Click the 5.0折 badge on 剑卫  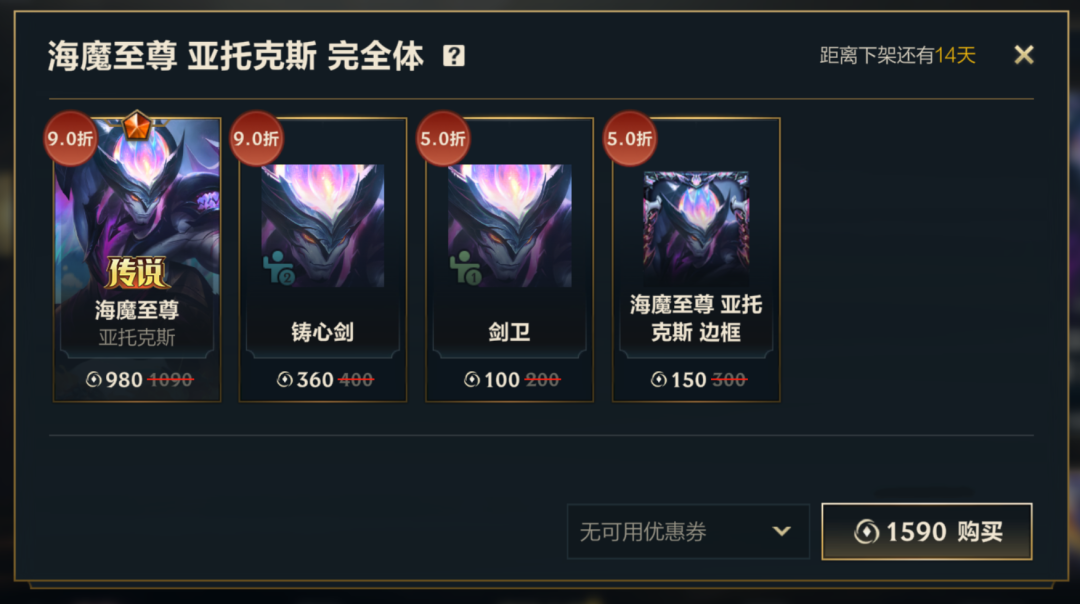pos(442,138)
